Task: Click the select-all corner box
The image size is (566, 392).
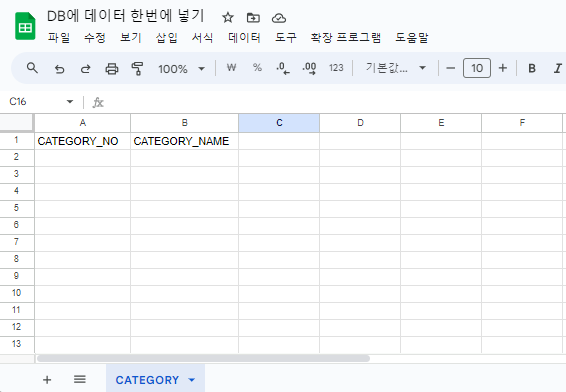Action: pos(17,123)
